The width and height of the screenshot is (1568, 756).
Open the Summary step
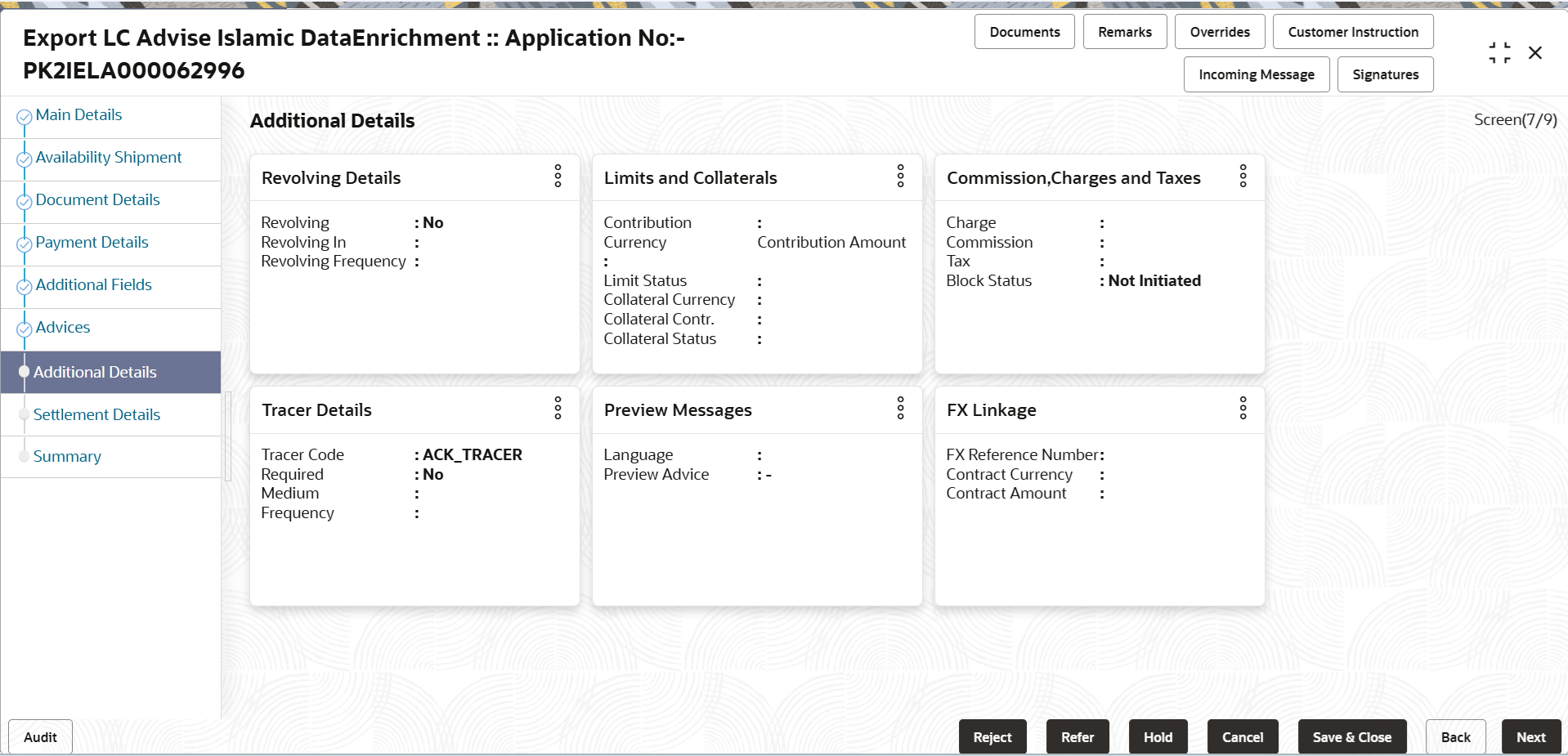pos(67,457)
